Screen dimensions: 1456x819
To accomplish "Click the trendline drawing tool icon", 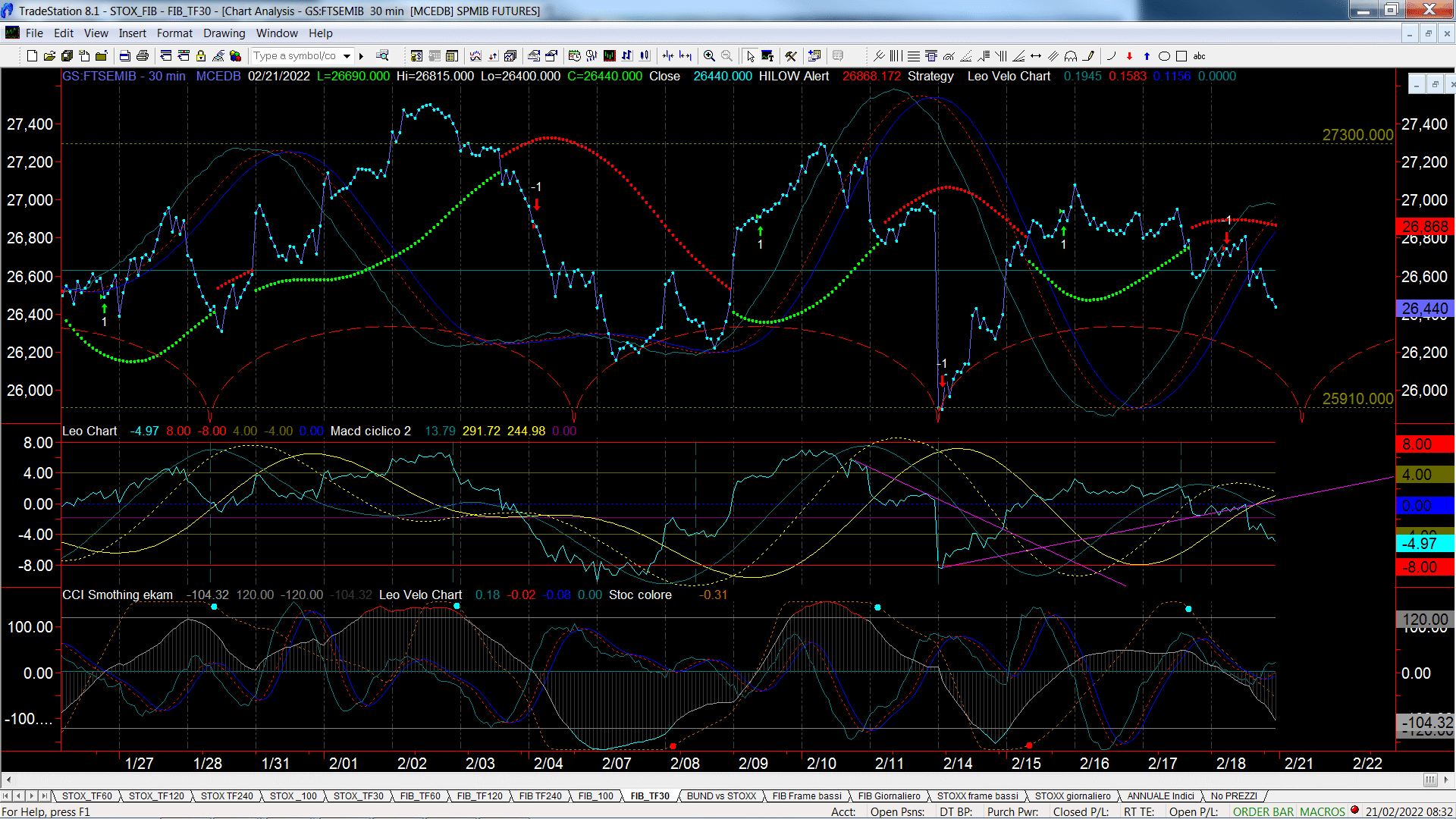I will pos(879,56).
